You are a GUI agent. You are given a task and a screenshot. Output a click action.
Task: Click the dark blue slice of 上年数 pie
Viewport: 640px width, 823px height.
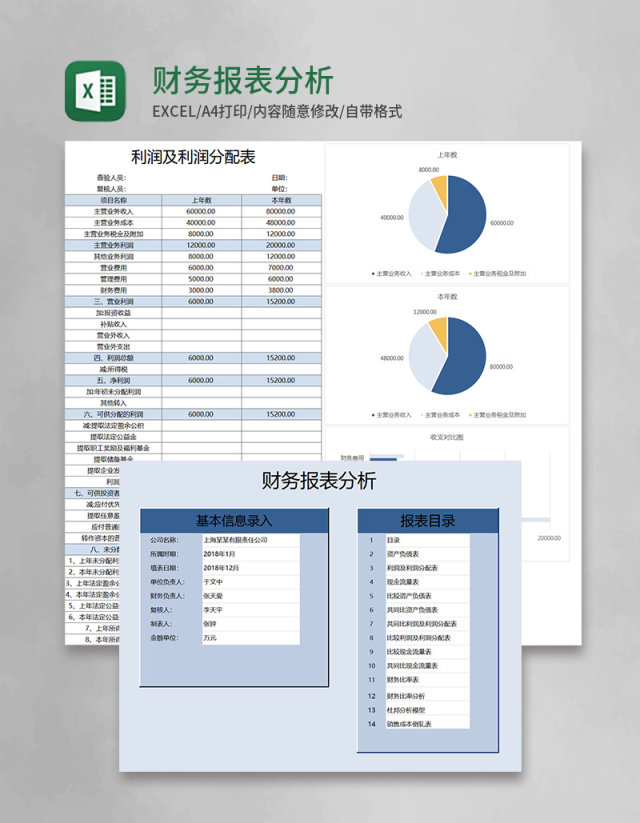point(467,215)
